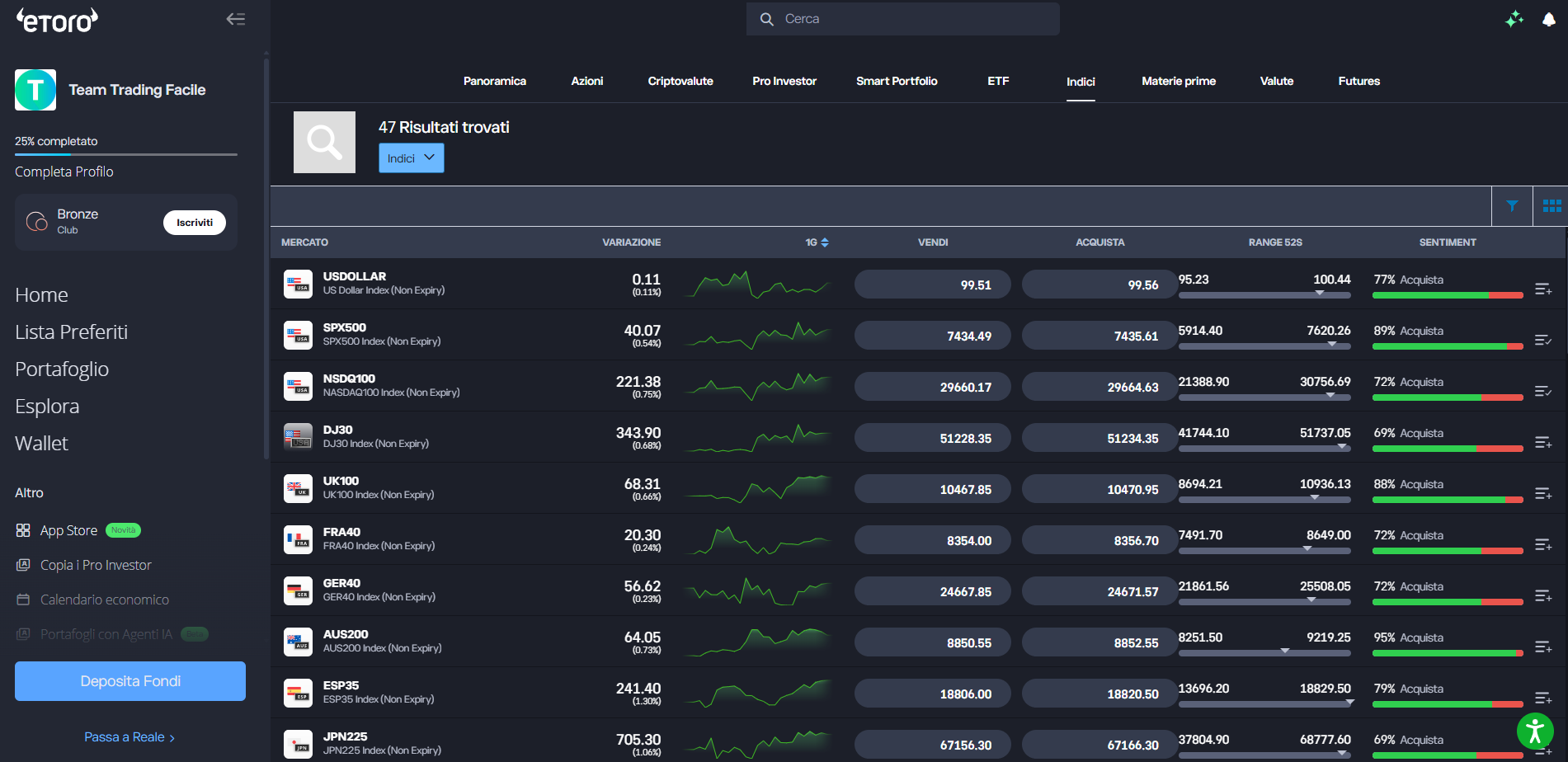Click the JPN225 flag icon
Viewport: 1568px width, 762px height.
click(x=298, y=745)
